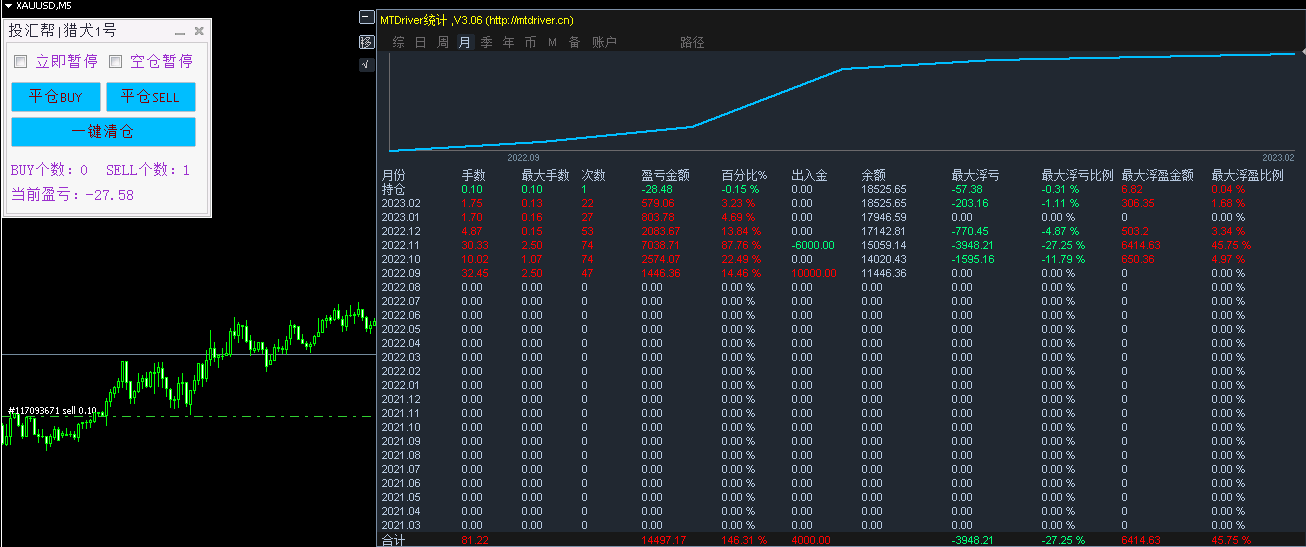This screenshot has width=1306, height=547.
Task: Click the 最大浮亏 column header
Action: [x=976, y=175]
